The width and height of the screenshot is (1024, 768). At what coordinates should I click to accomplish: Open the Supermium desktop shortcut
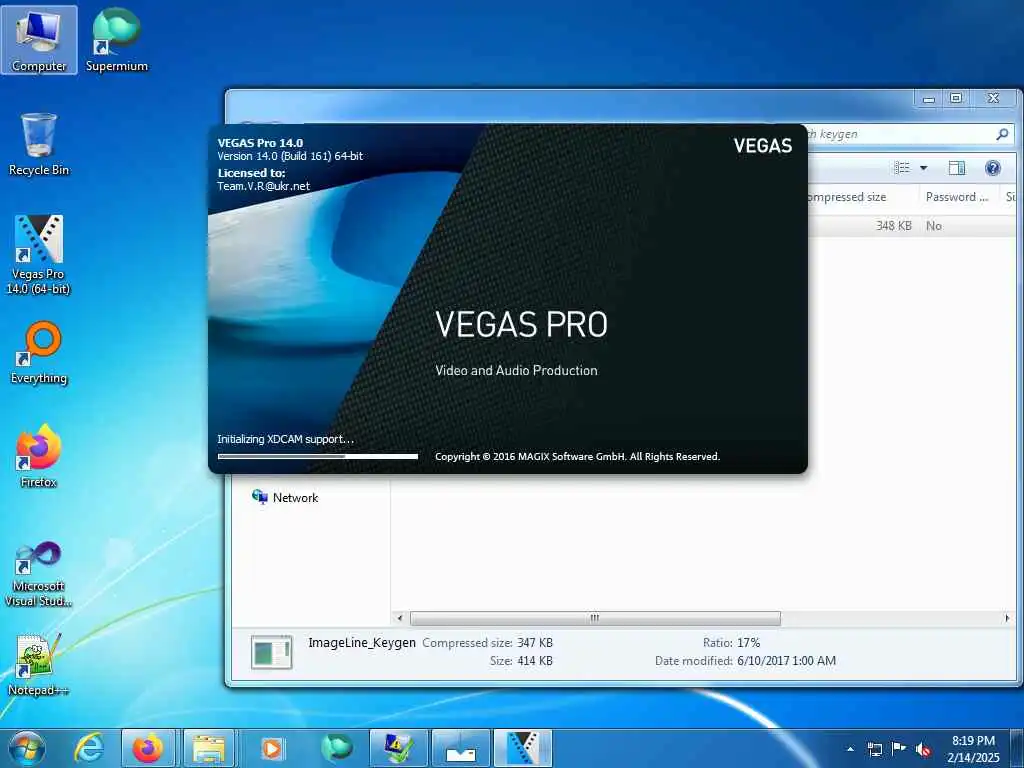click(117, 40)
